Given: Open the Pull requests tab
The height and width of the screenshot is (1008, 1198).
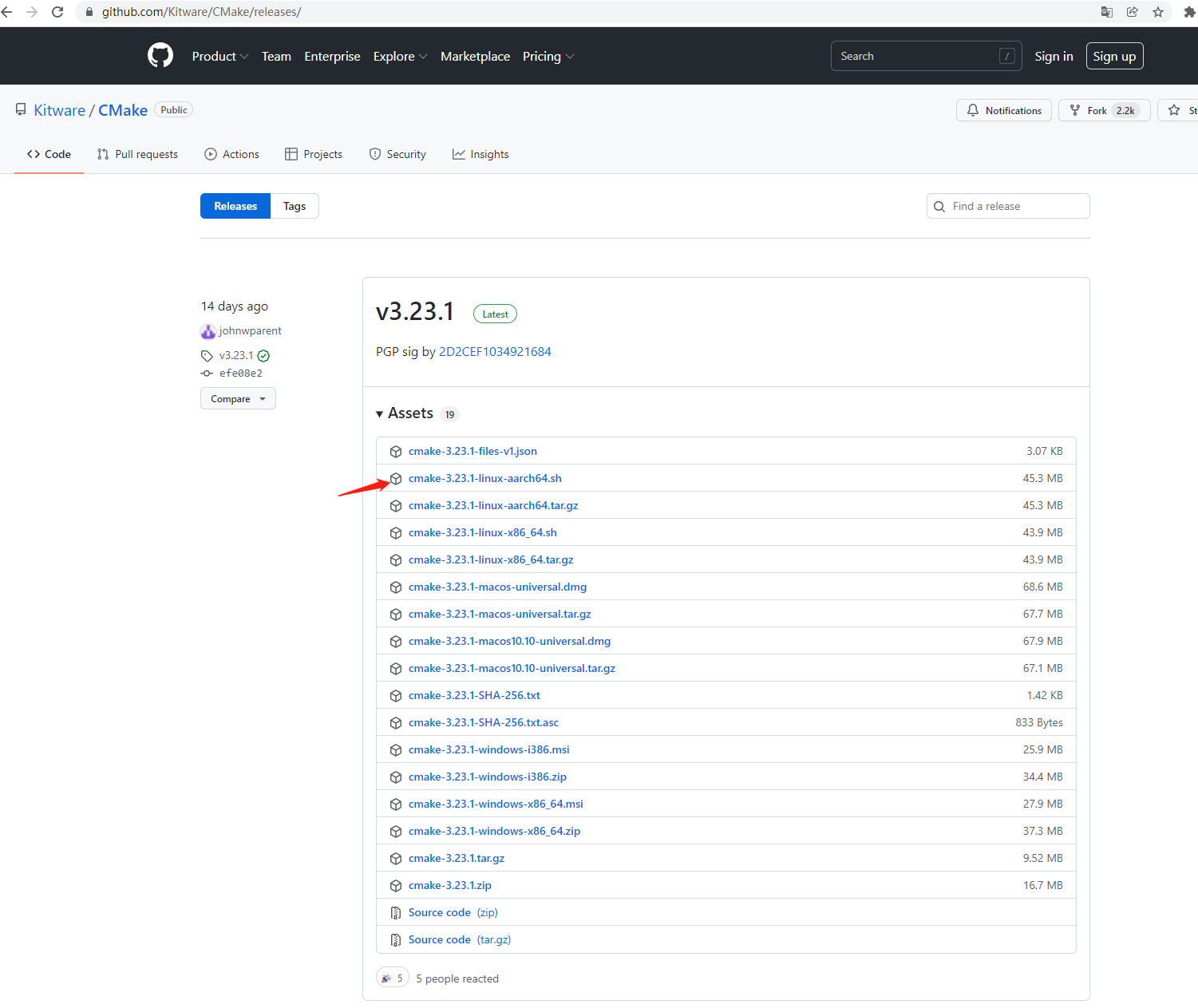Looking at the screenshot, I should (x=137, y=154).
